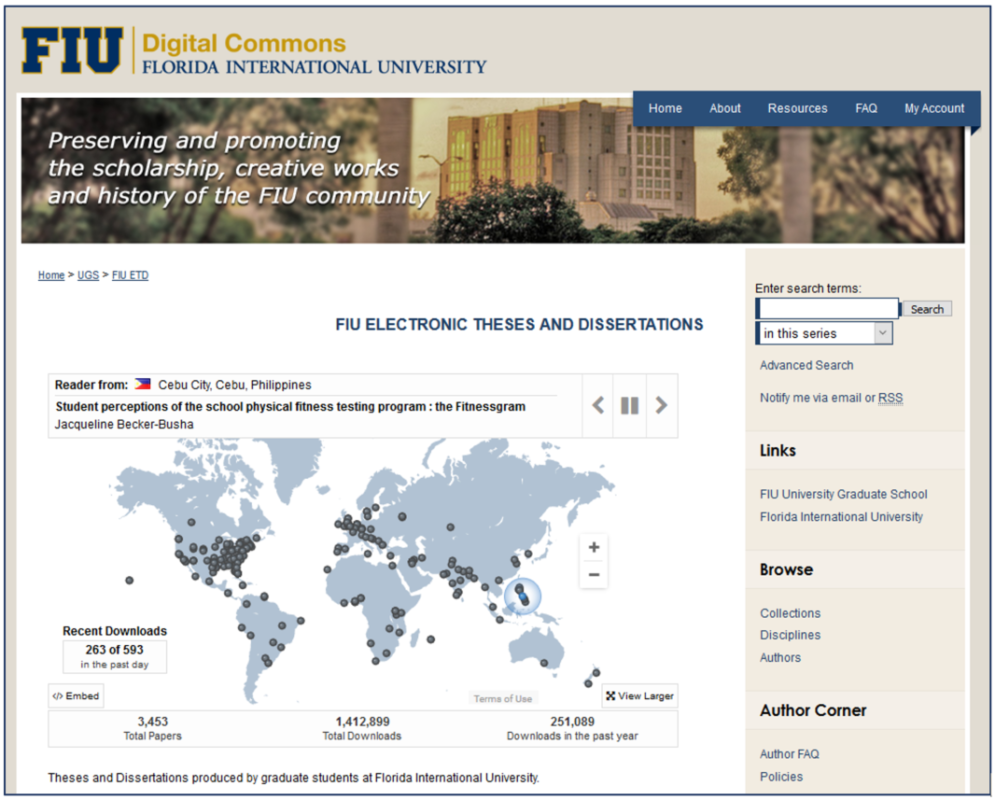This screenshot has width=995, height=800.
Task: Browse Disciplines
Action: point(790,635)
